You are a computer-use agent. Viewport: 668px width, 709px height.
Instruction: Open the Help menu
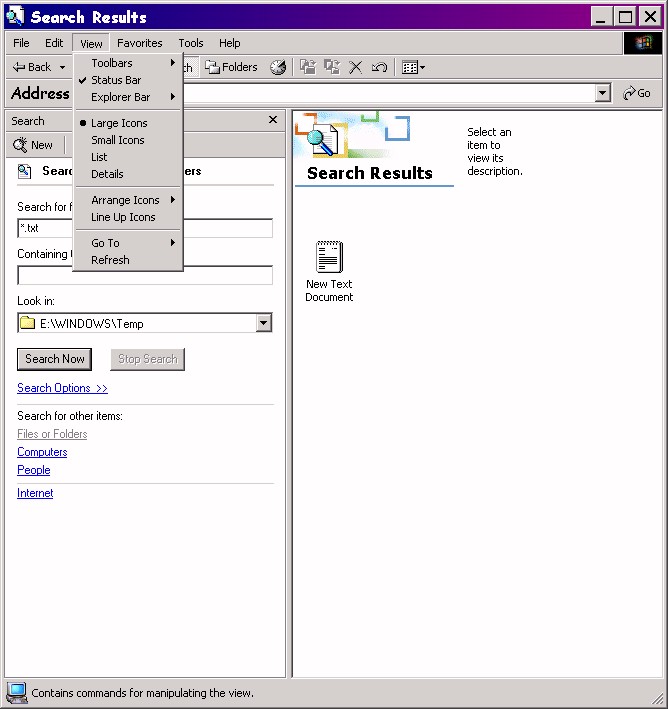click(x=229, y=43)
